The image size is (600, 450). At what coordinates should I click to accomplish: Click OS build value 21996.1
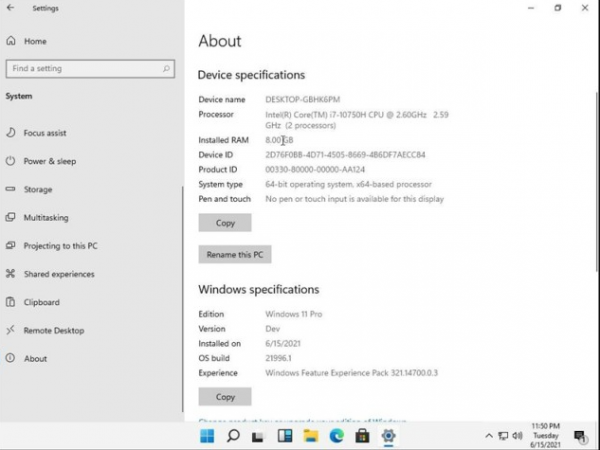coord(278,358)
